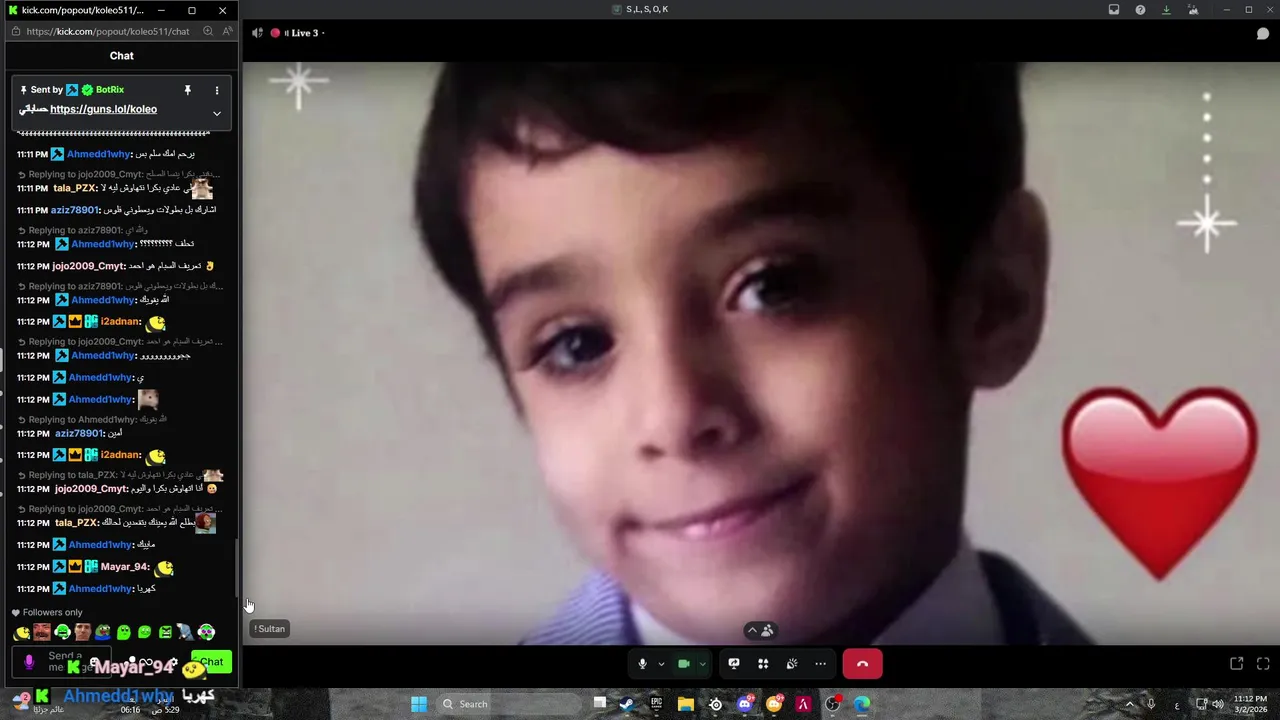Screen dimensions: 1280x720
Task: Insert the angry green square emote
Action: tap(165, 632)
